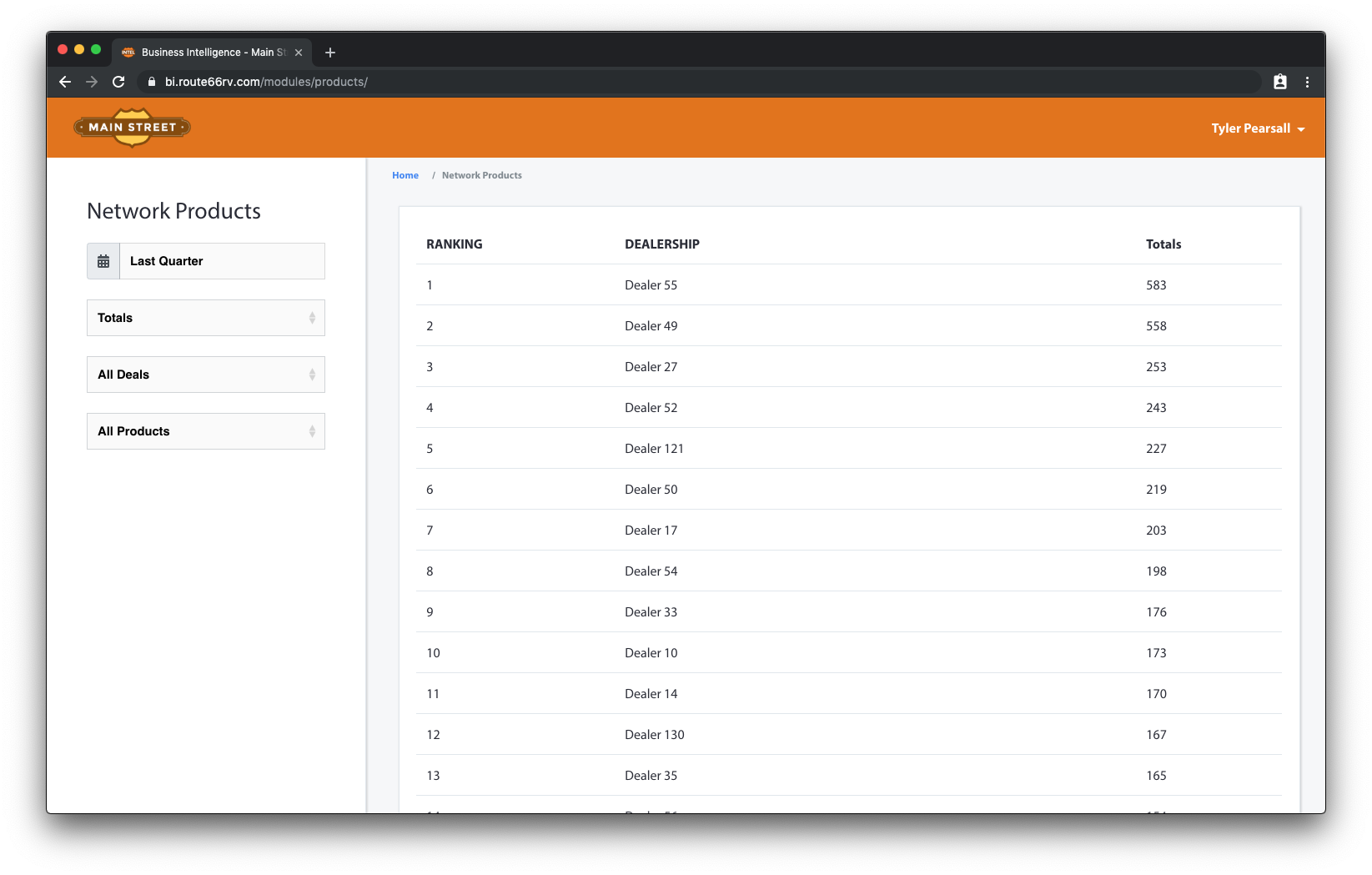Click the padlock site info icon
This screenshot has width=1372, height=875.
[152, 82]
